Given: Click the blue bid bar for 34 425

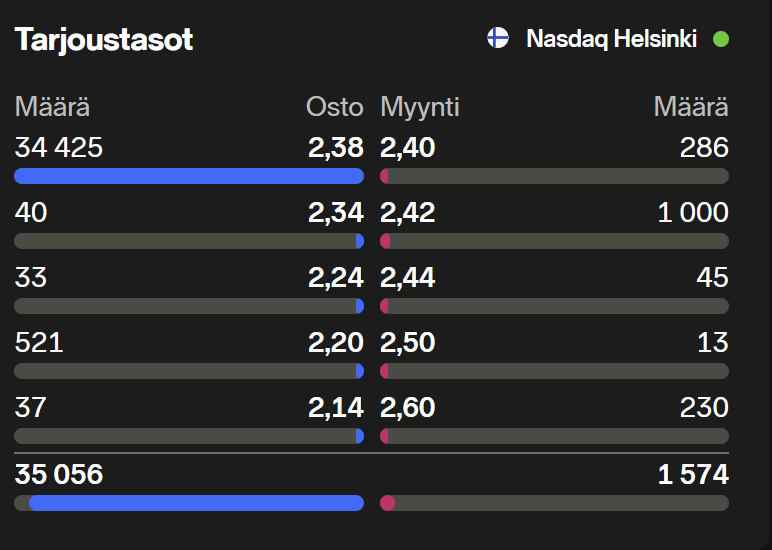Looking at the screenshot, I should coord(189,176).
